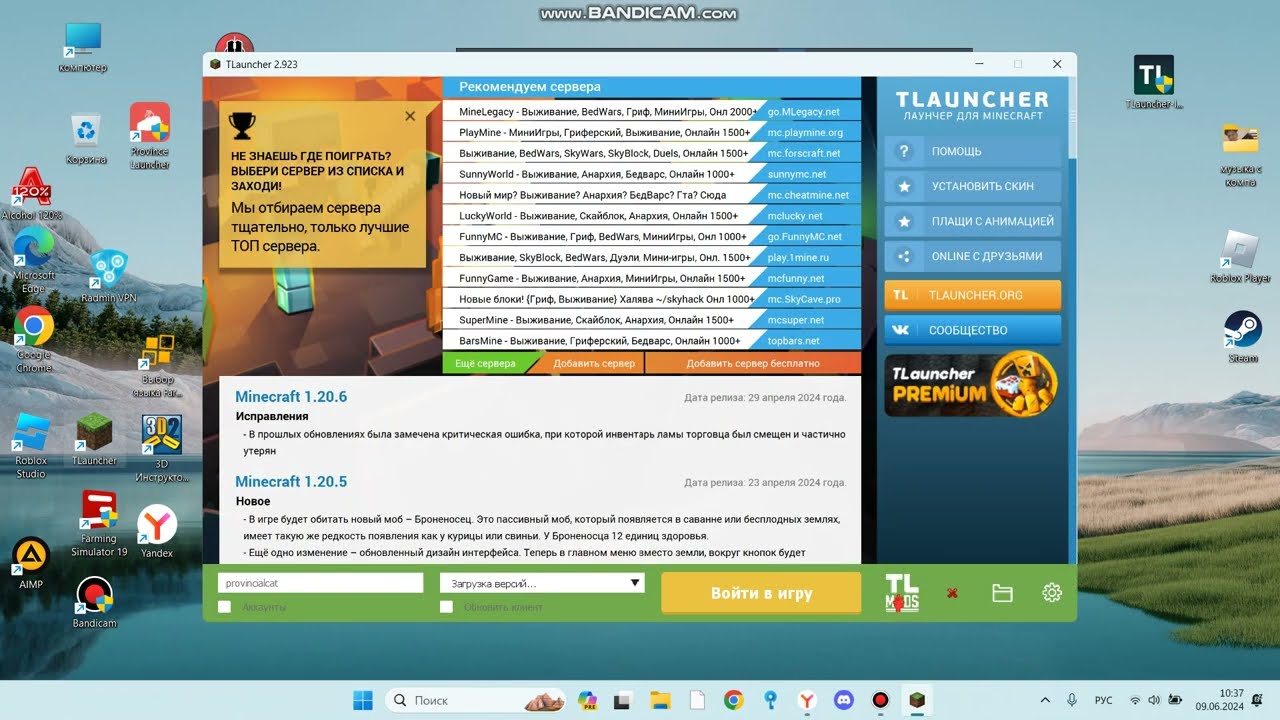This screenshot has width=1280, height=720.
Task: Click the Minecraft 1.20.5 heading
Action: (x=291, y=482)
